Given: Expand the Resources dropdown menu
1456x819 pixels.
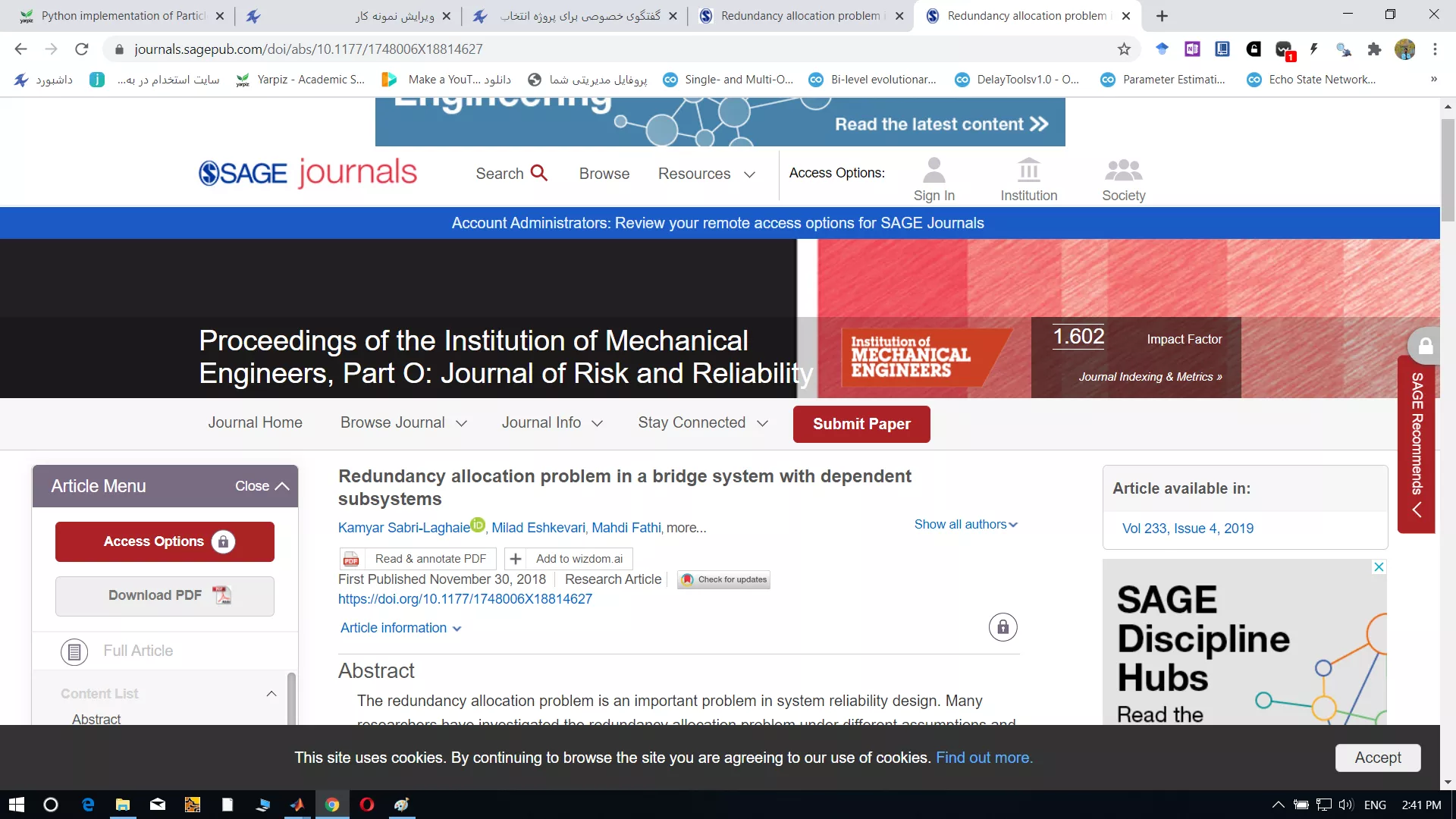Looking at the screenshot, I should (x=706, y=174).
